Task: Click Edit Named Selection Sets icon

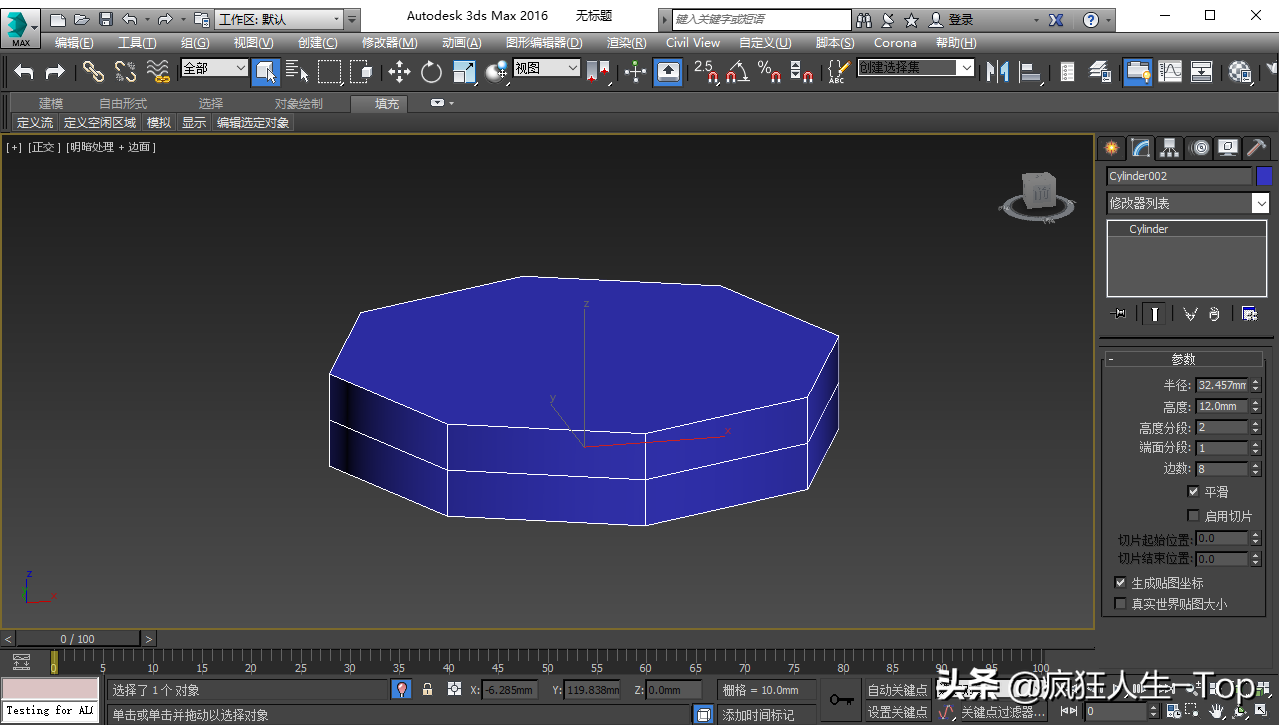Action: pyautogui.click(x=838, y=71)
